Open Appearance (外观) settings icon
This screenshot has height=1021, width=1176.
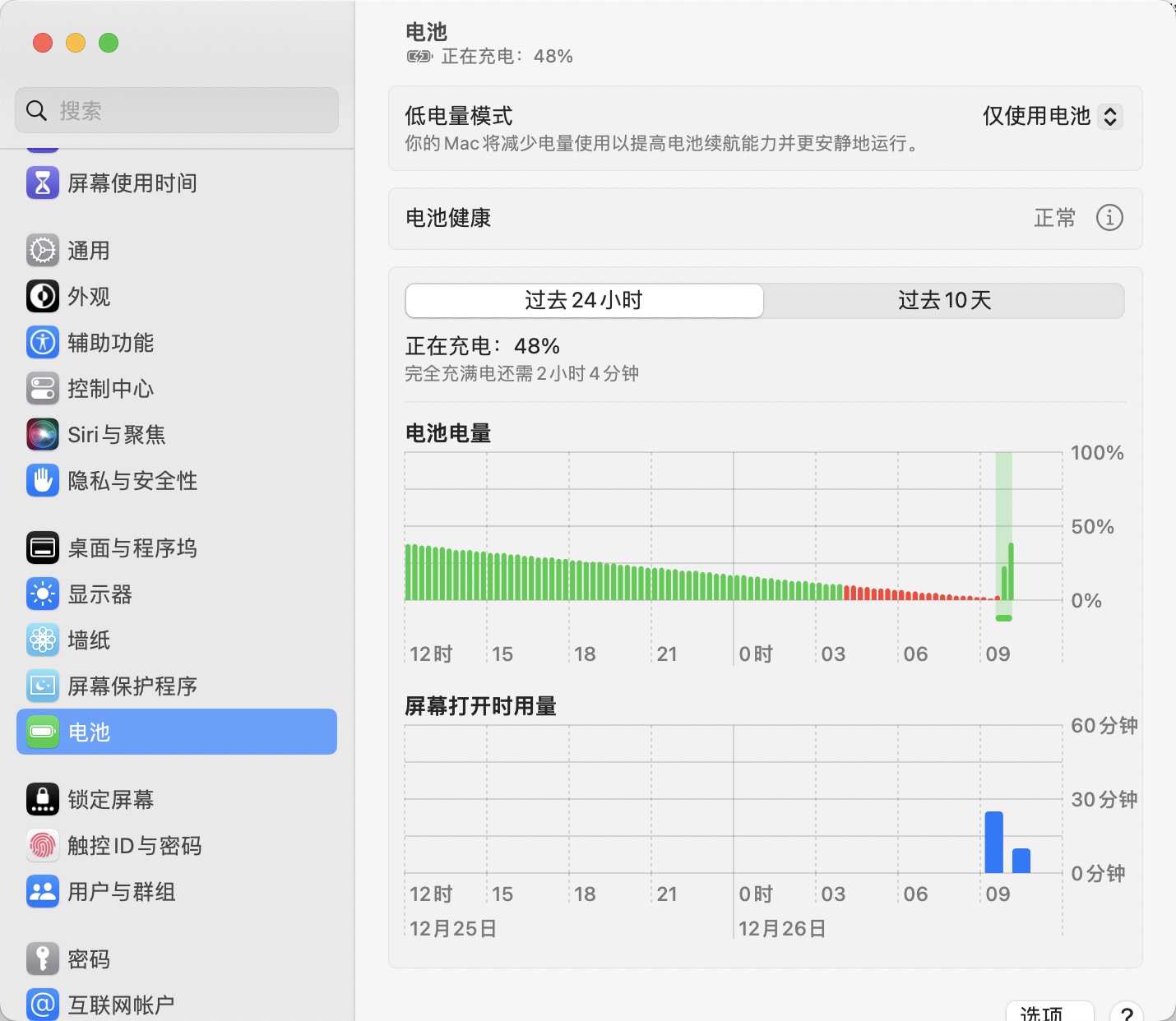point(43,297)
